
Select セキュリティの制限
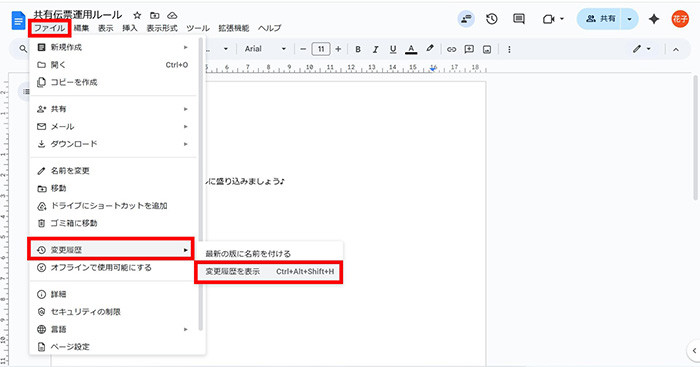(113, 312)
